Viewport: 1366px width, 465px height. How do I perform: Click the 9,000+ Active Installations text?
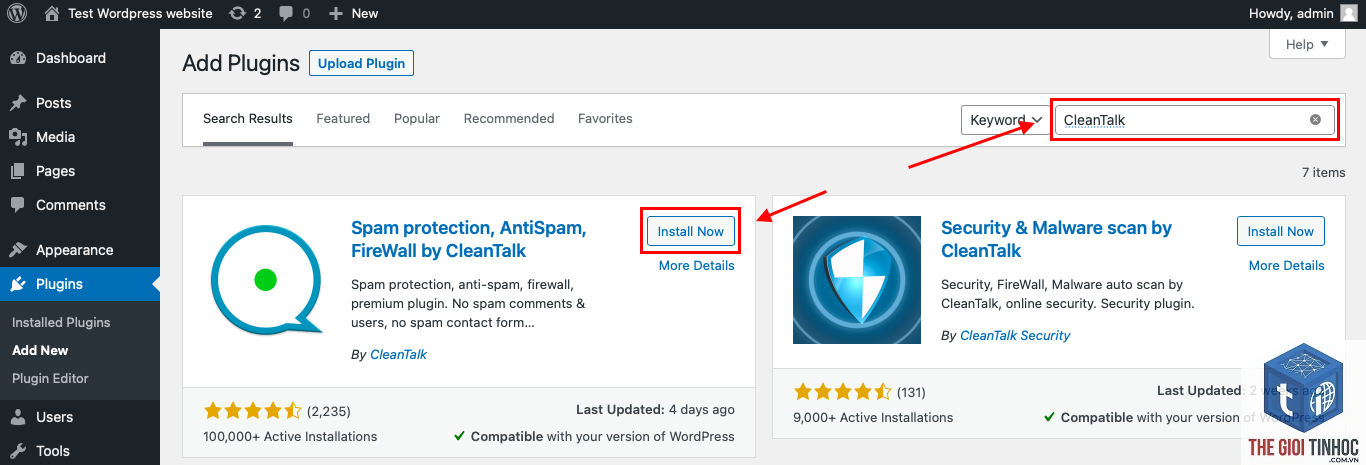coord(873,417)
